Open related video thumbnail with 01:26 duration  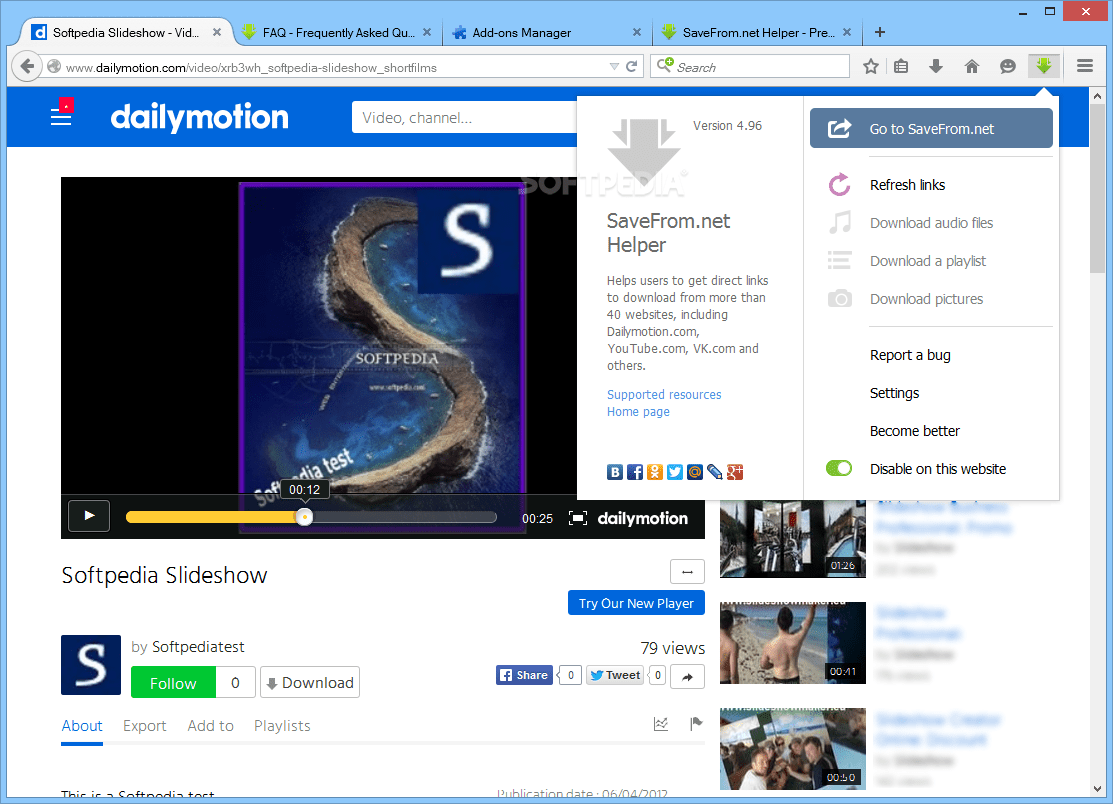[793, 539]
